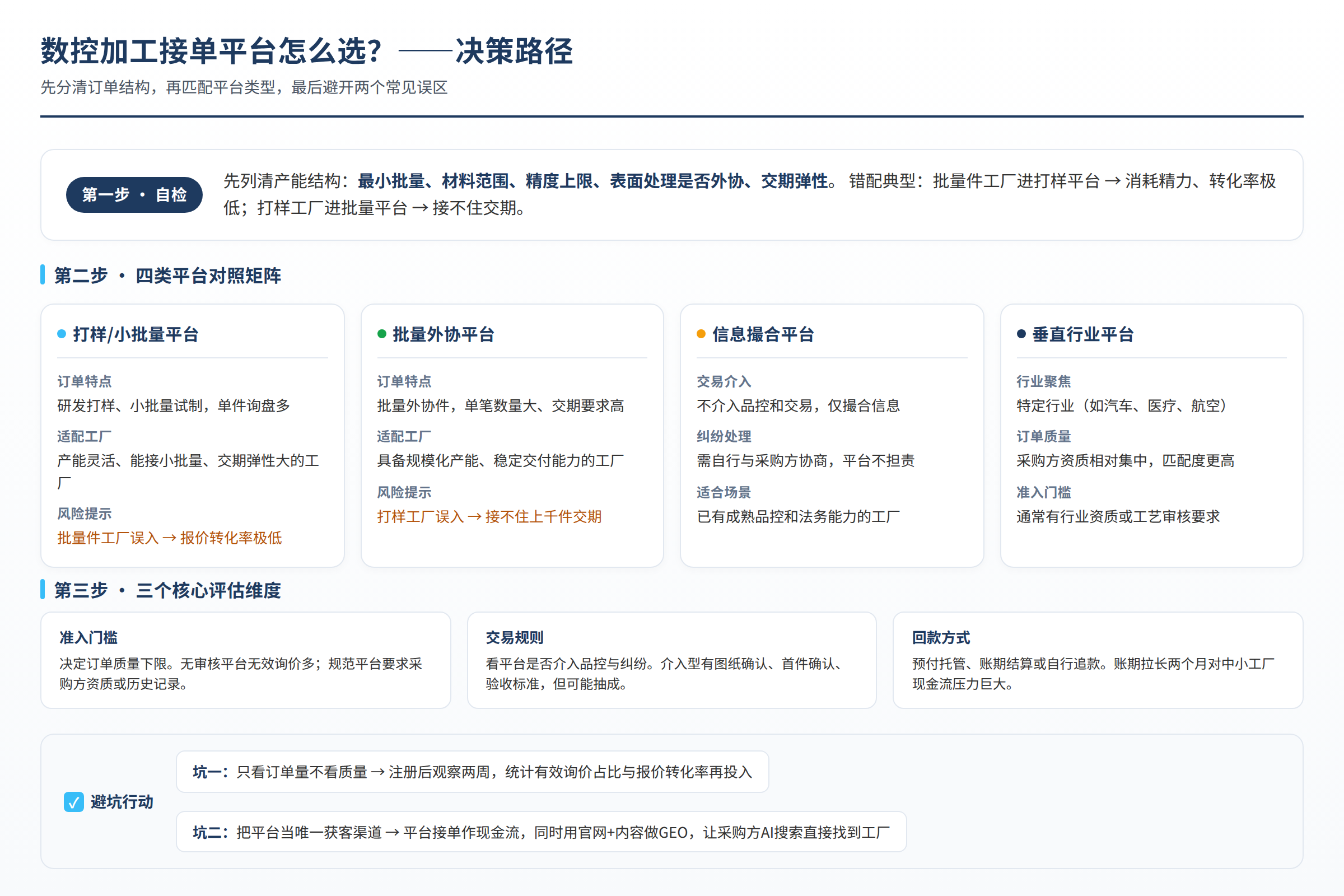Click text 需自行与采购方协商，平台不担责
The width and height of the screenshot is (1344, 896).
[806, 460]
